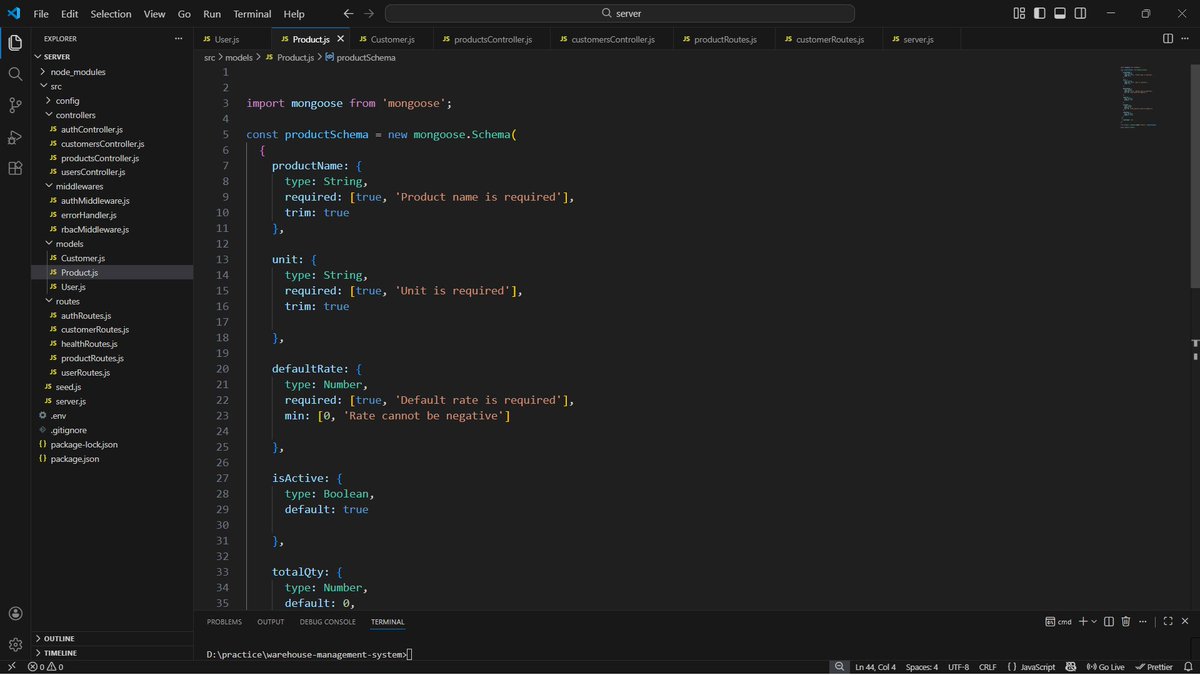The image size is (1200, 675).
Task: Collapse the SERVER root folder
Action: click(39, 57)
